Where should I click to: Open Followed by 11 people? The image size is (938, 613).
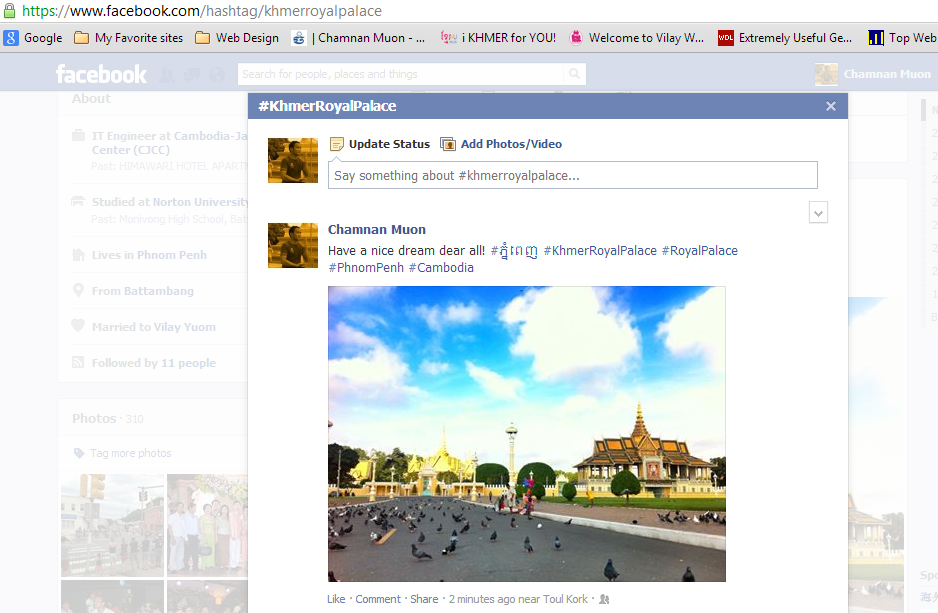154,362
